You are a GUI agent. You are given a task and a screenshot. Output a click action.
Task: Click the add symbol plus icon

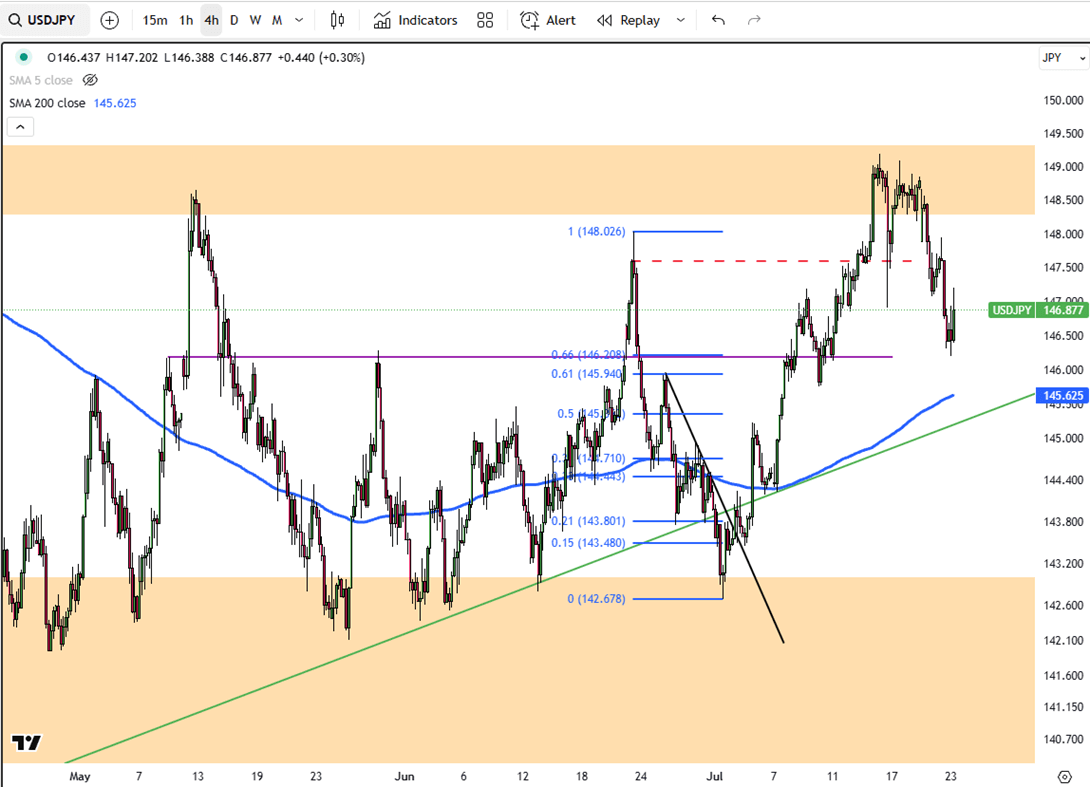pyautogui.click(x=109, y=20)
